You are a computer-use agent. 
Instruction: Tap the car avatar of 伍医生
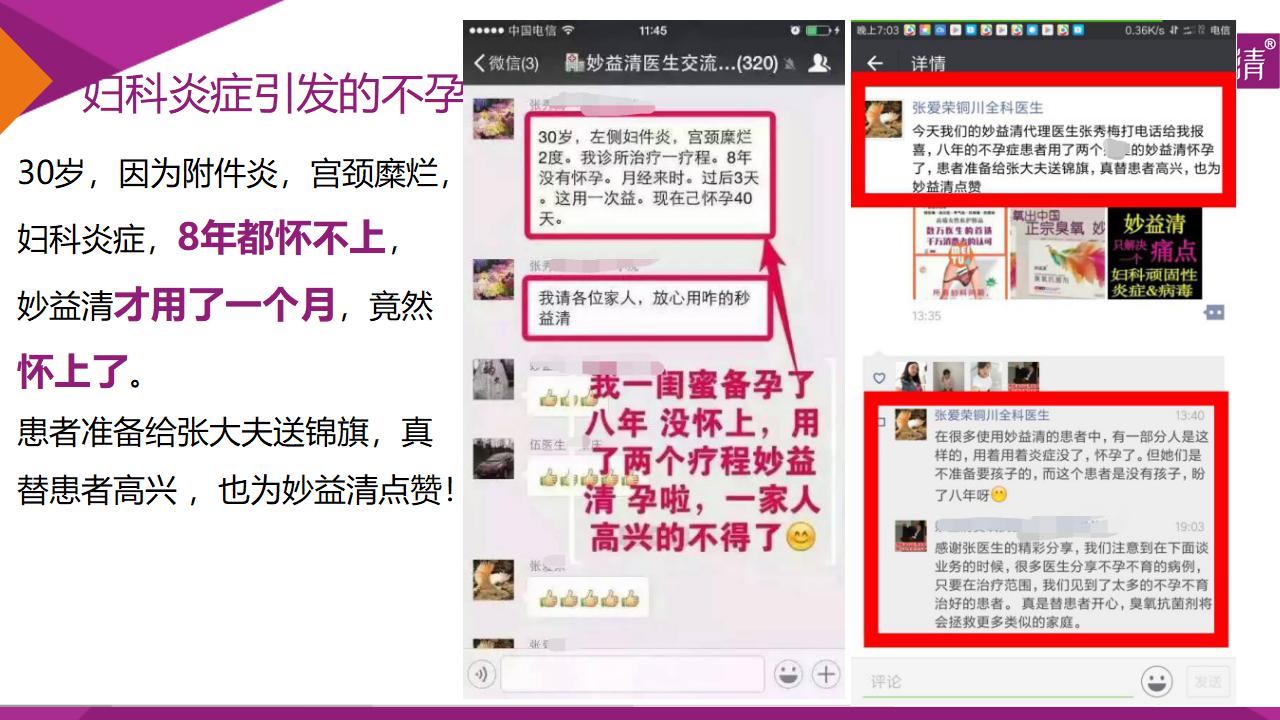pyautogui.click(x=493, y=458)
